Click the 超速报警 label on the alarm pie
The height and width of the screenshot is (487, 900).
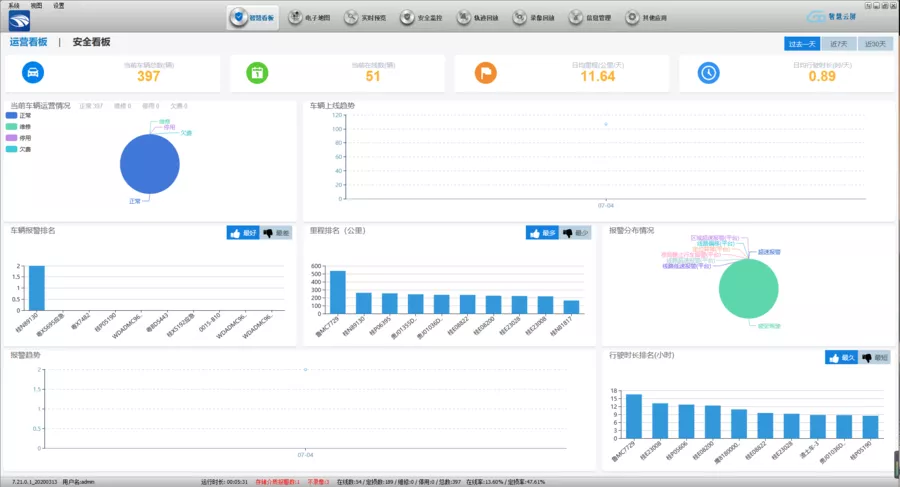pyautogui.click(x=769, y=252)
